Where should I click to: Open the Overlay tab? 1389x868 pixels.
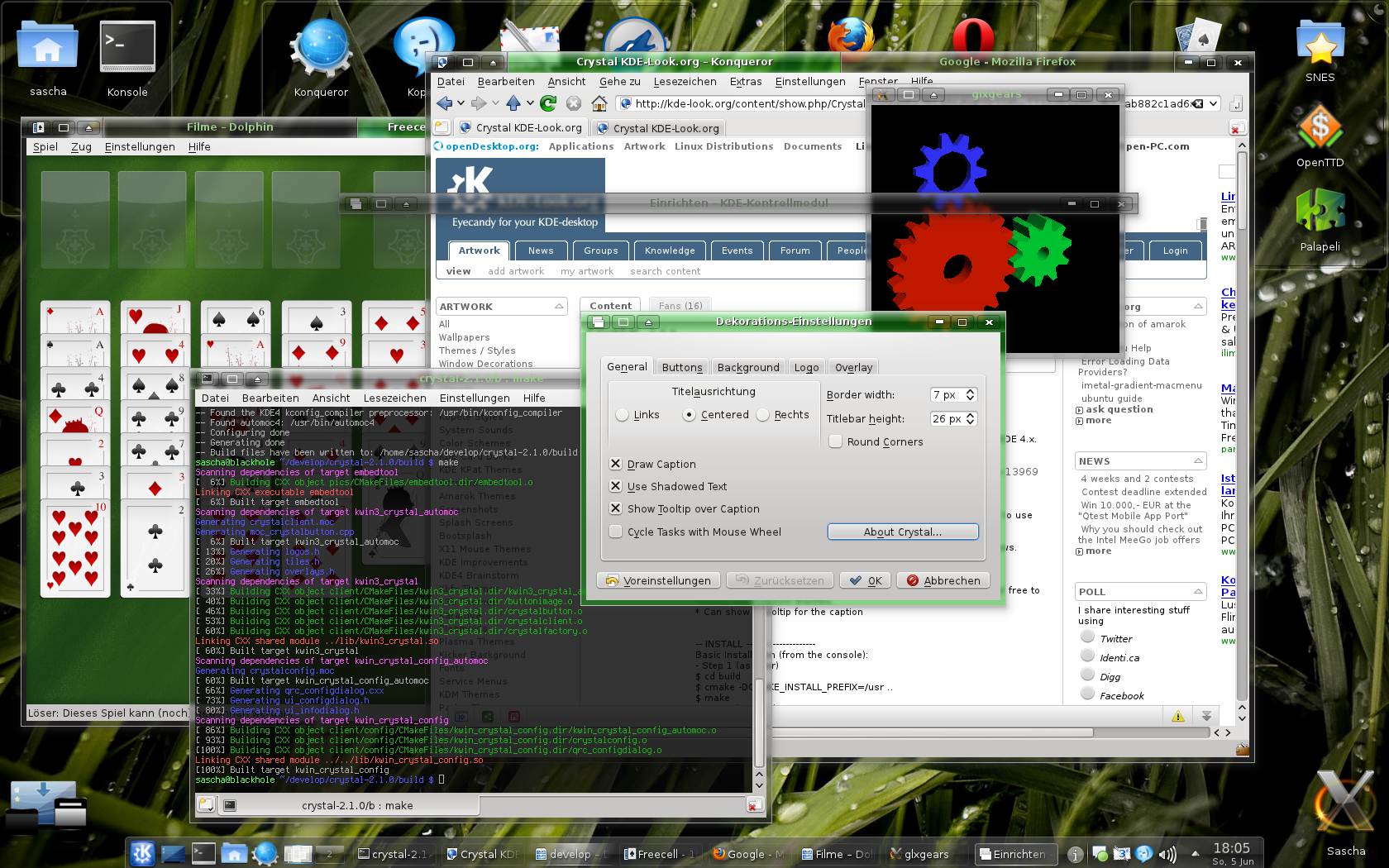[853, 367]
